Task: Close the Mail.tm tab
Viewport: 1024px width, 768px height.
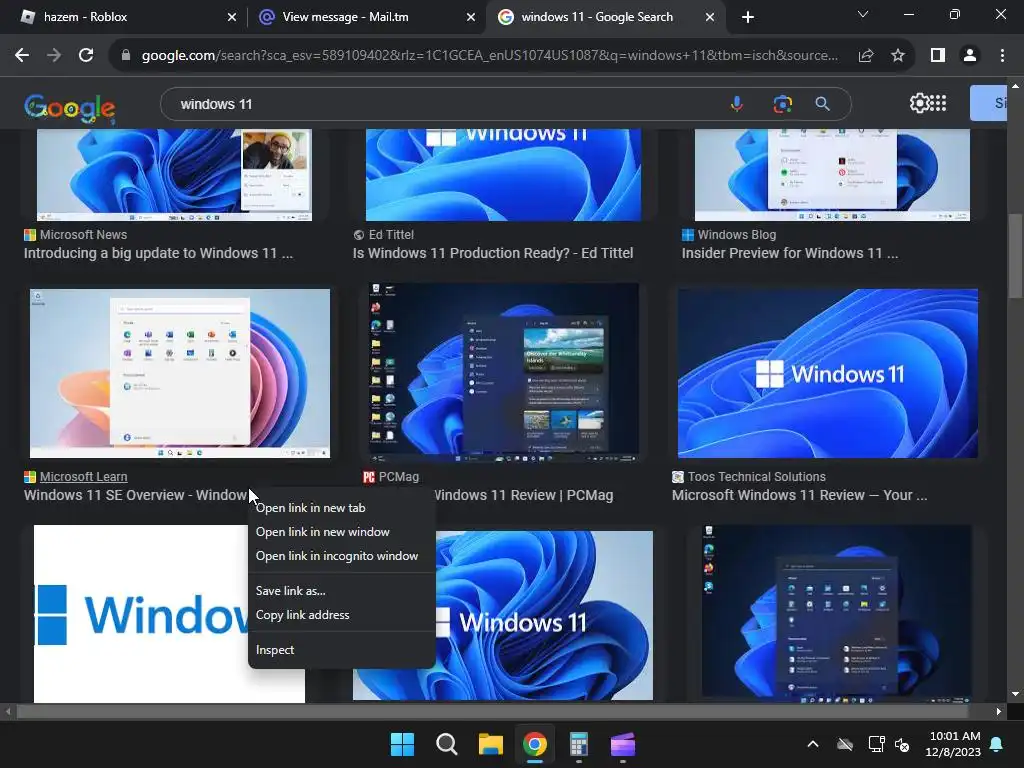Action: (471, 18)
